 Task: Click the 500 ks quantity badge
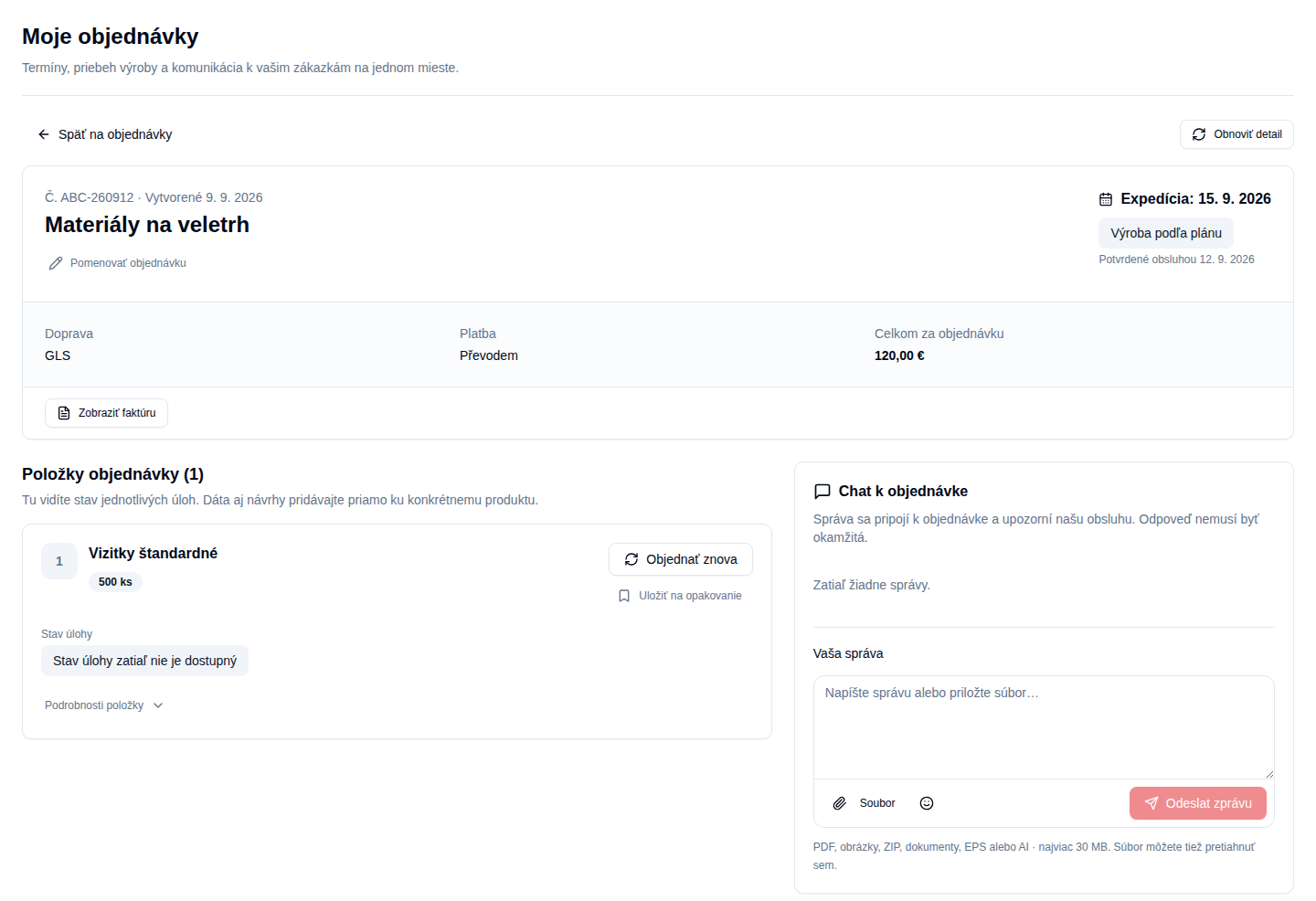point(115,582)
